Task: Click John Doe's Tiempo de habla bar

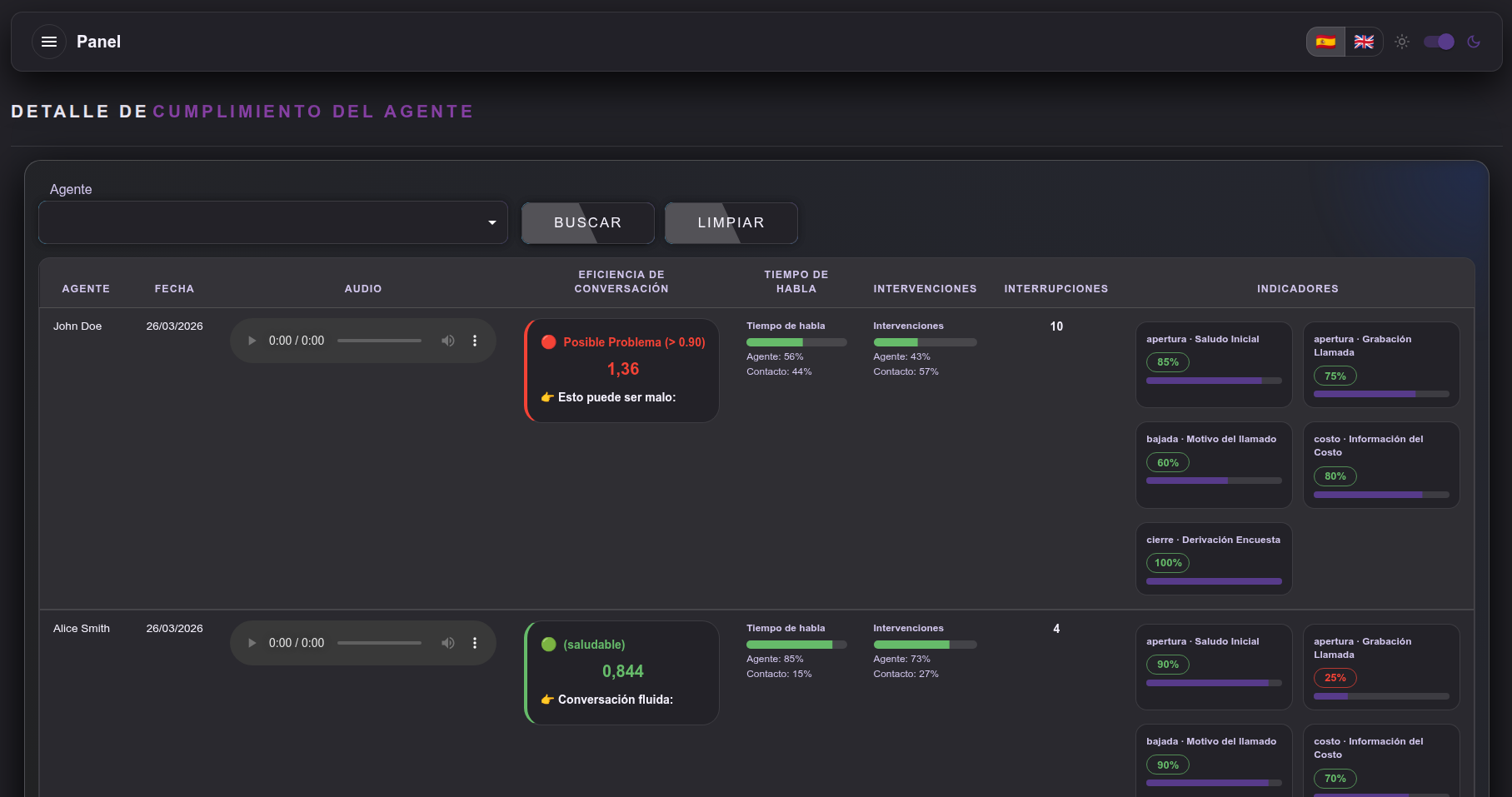Action: 796,342
